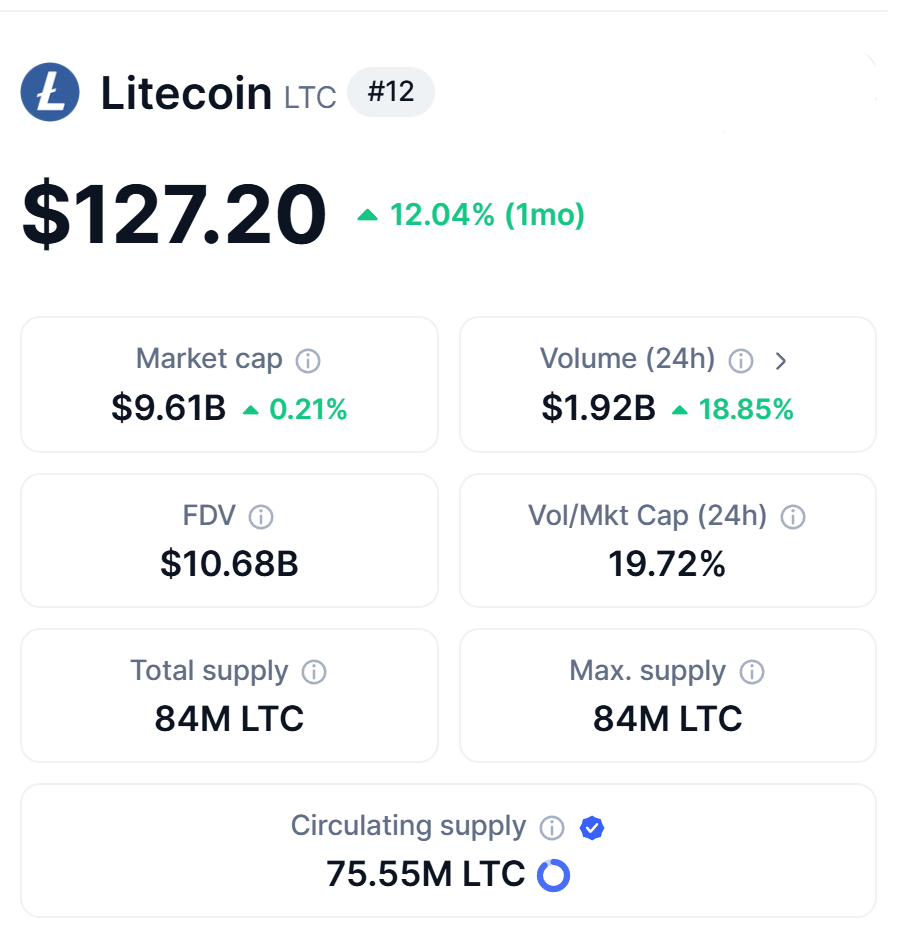This screenshot has width=912, height=942.
Task: Select the Market cap stat card
Action: [229, 385]
